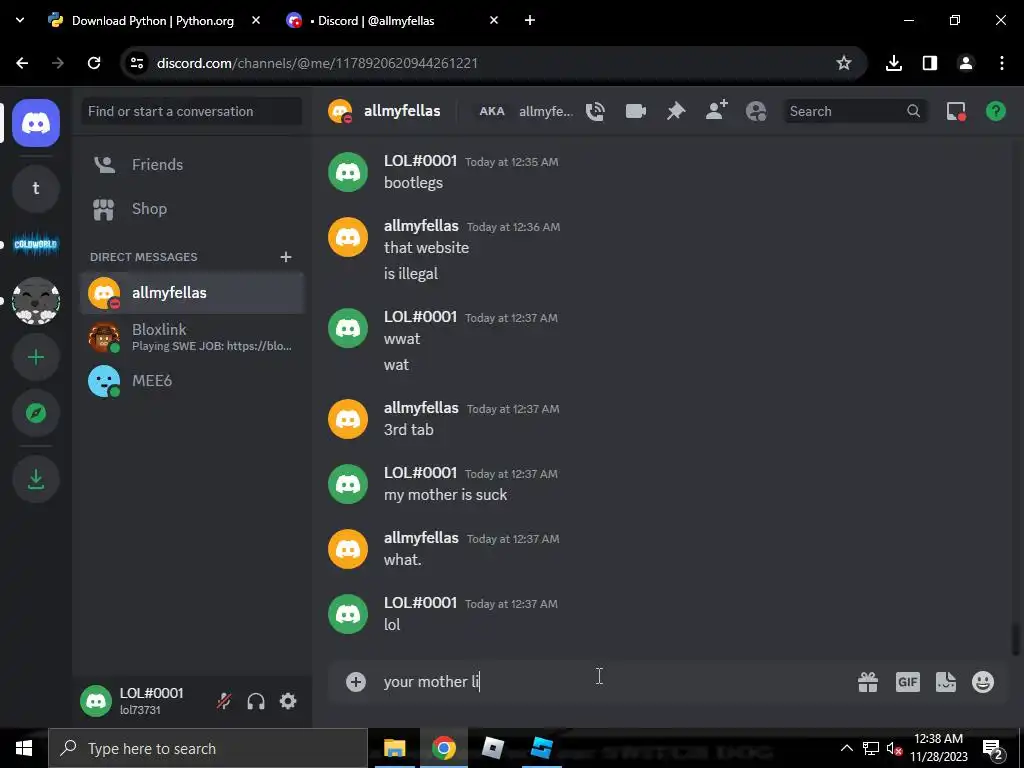
Task: Click the 'my mother is suck' message
Action: (x=445, y=495)
